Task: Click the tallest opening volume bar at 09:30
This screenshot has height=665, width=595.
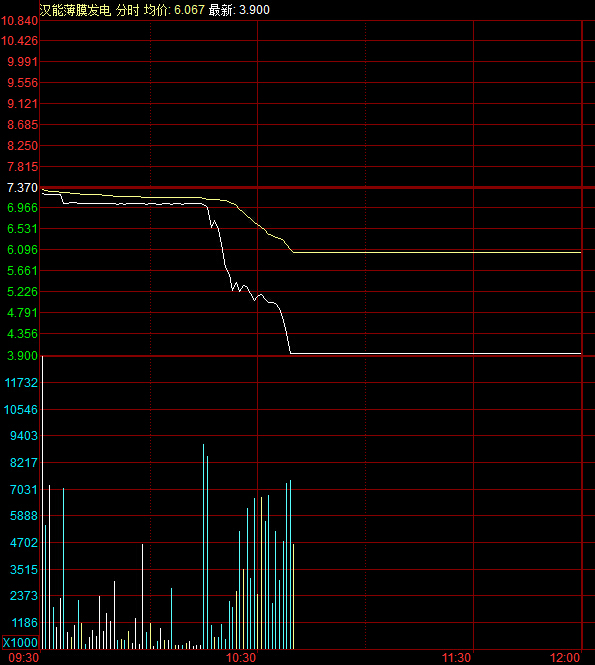Action: point(42,503)
